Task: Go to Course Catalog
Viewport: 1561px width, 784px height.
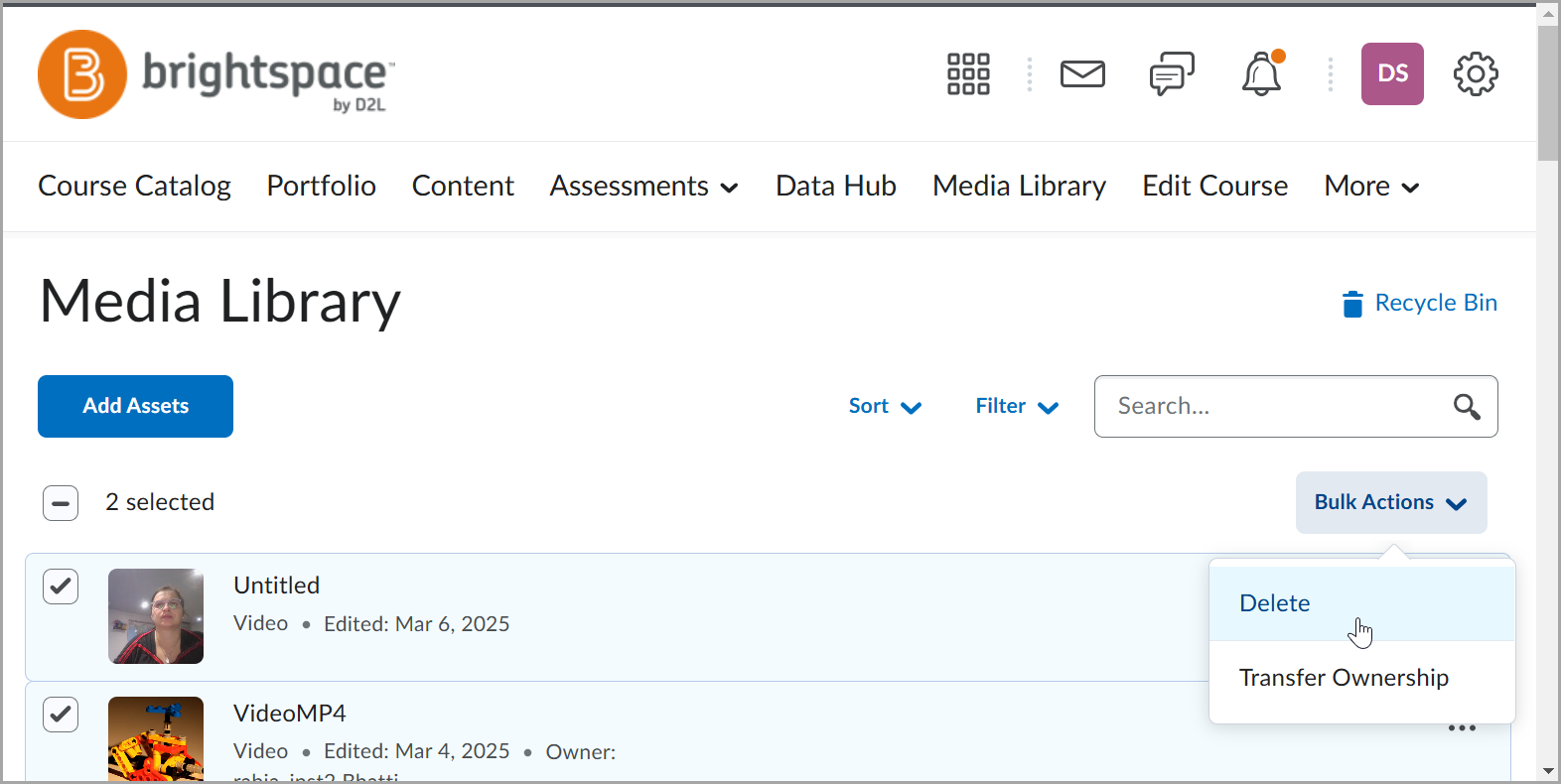Action: tap(134, 187)
